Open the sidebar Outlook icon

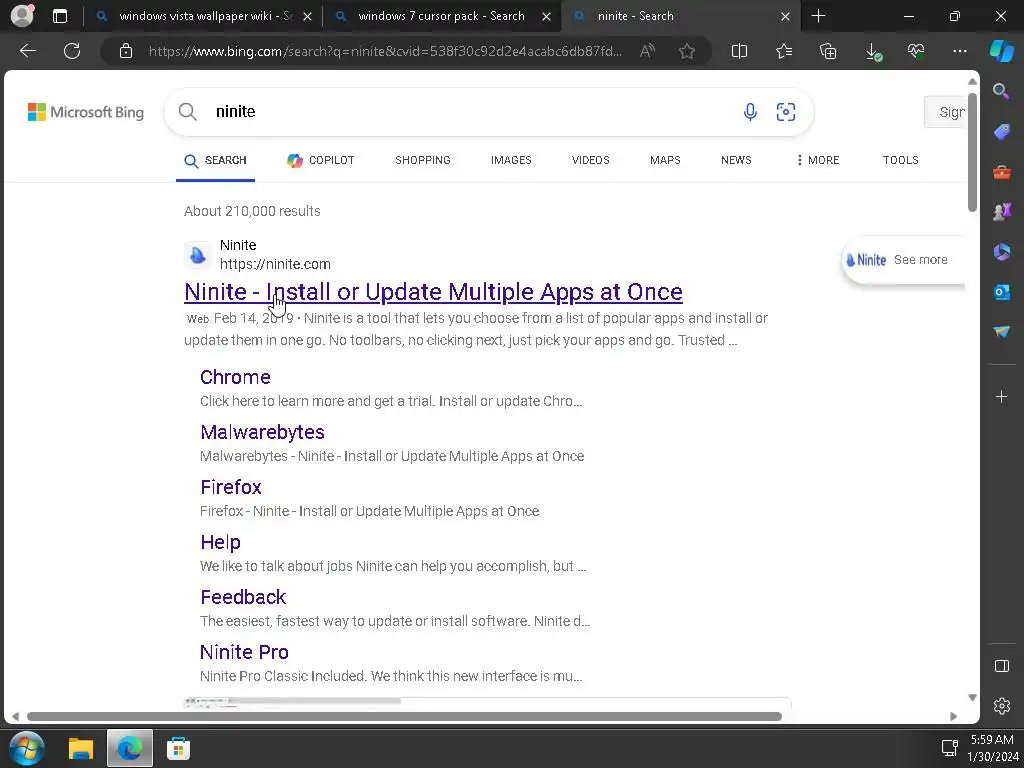(x=1001, y=292)
